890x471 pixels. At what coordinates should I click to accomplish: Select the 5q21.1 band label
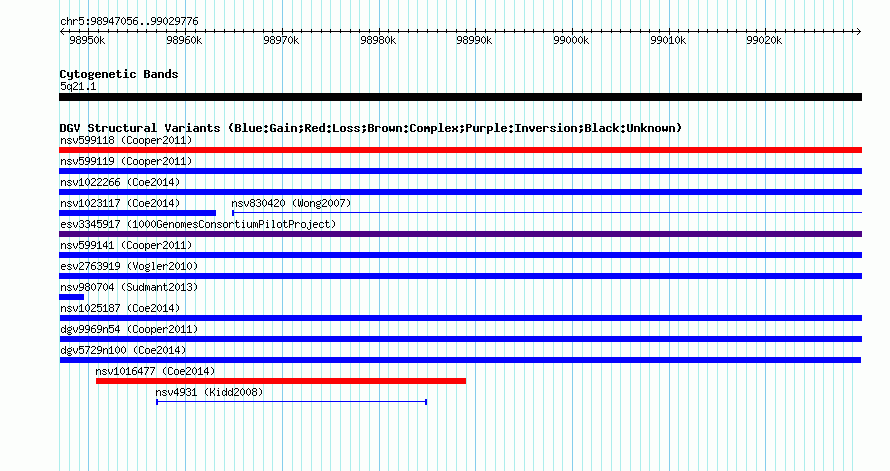point(78,86)
